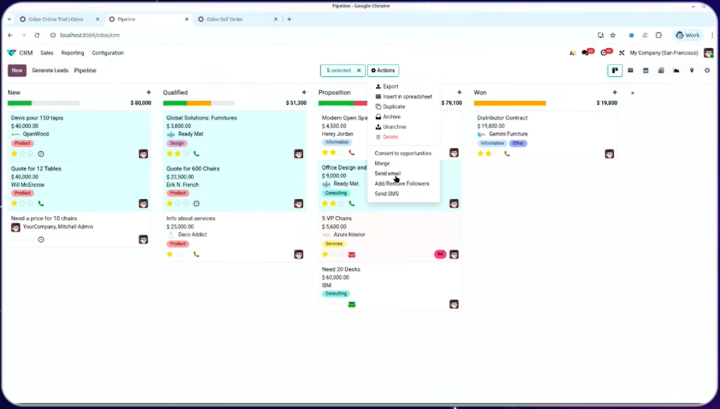Set first priority star on 5 VP Chairs
Screen dimensions: 720x409
pos(325,254)
